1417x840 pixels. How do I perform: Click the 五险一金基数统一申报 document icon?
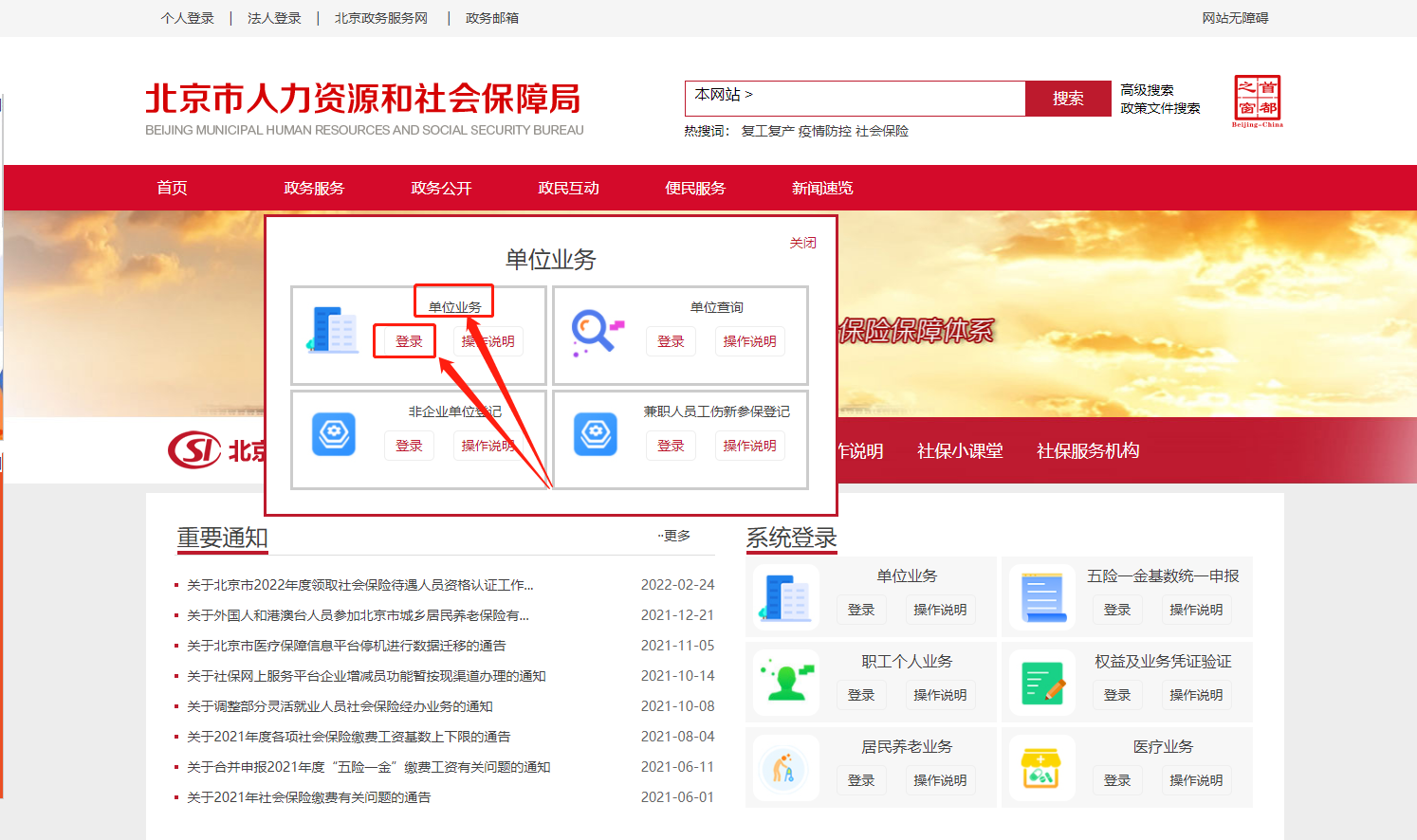click(x=1042, y=597)
